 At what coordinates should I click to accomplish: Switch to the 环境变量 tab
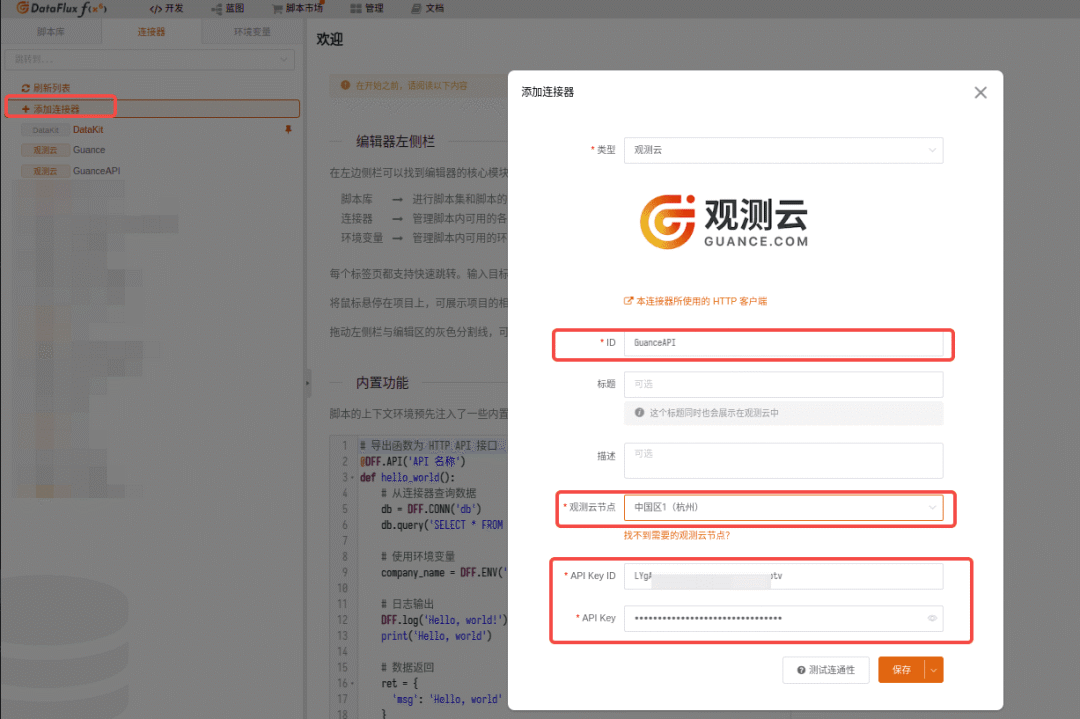click(252, 32)
